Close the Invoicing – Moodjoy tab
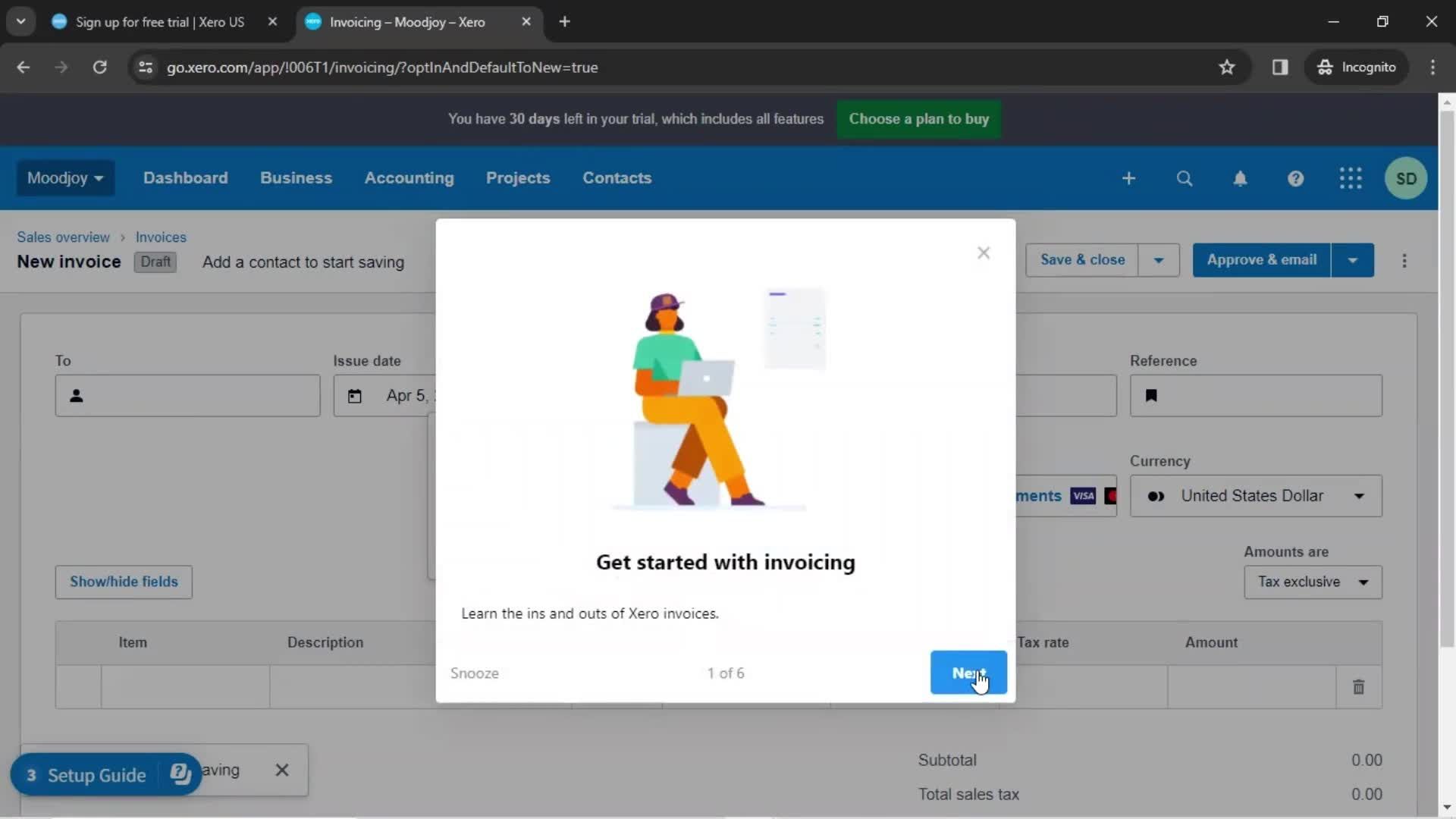This screenshot has height=819, width=1456. [526, 22]
